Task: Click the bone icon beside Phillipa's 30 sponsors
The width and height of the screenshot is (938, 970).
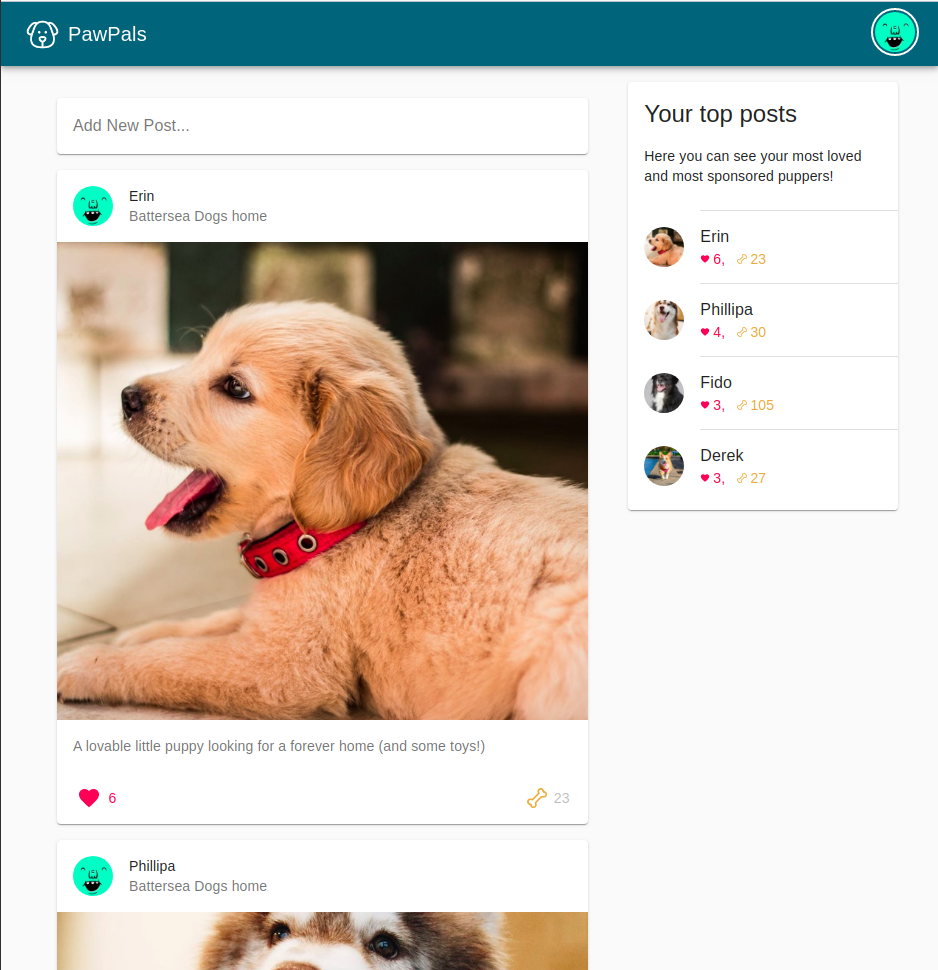Action: pos(741,332)
